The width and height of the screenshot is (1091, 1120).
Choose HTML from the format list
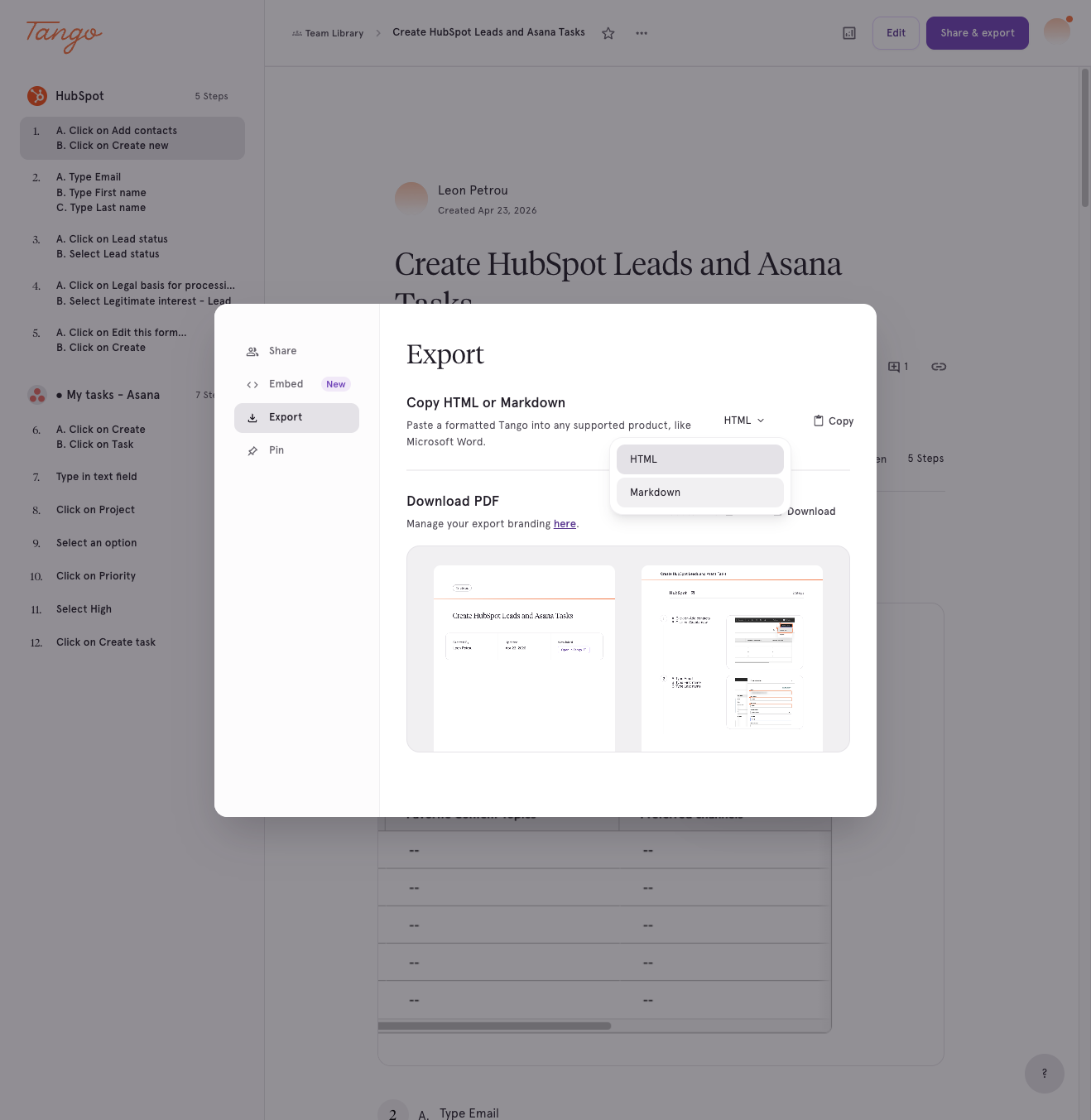[700, 459]
